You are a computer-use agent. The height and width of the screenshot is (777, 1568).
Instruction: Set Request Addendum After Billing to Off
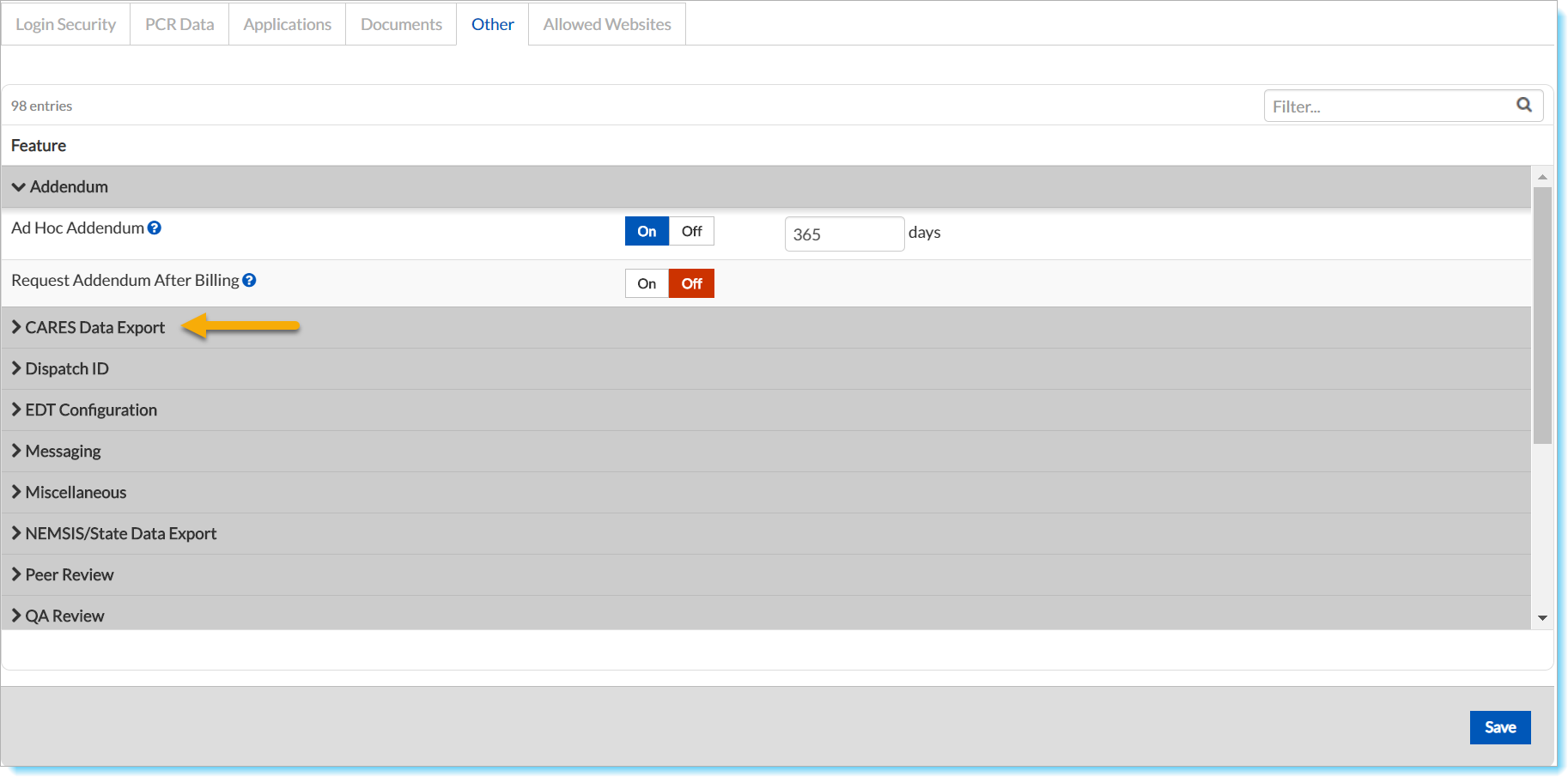pyautogui.click(x=691, y=283)
